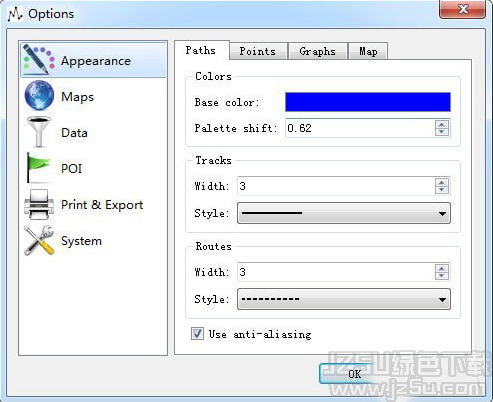
Task: Focus the Palette shift value field
Action: (360, 128)
